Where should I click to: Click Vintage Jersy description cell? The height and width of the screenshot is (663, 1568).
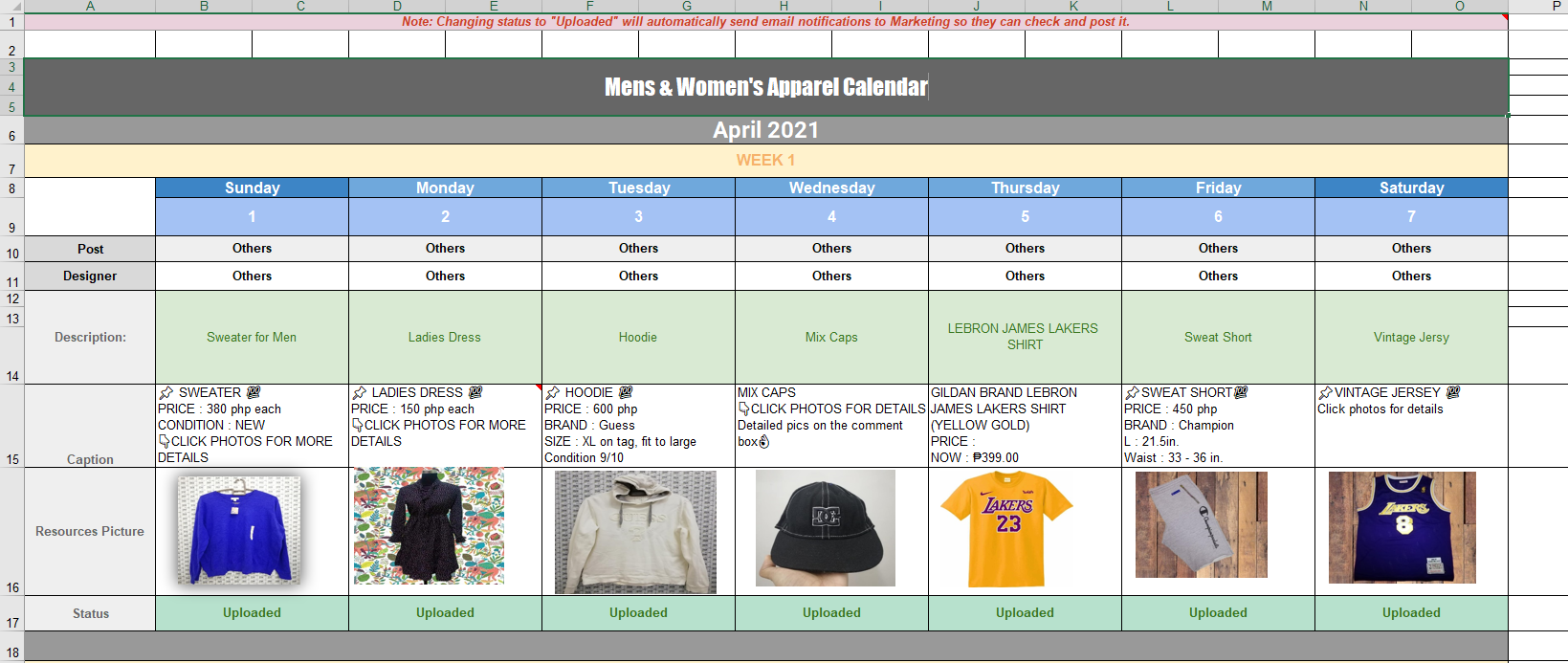pyautogui.click(x=1412, y=337)
